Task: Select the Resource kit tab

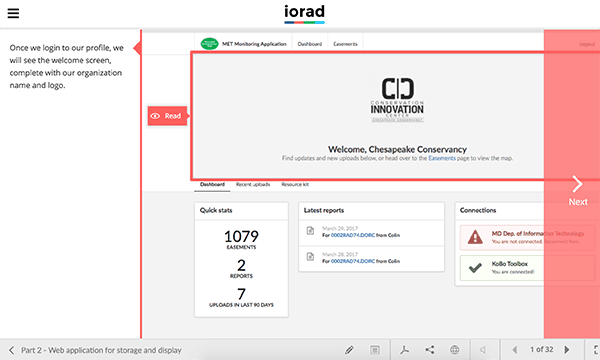Action: point(295,184)
